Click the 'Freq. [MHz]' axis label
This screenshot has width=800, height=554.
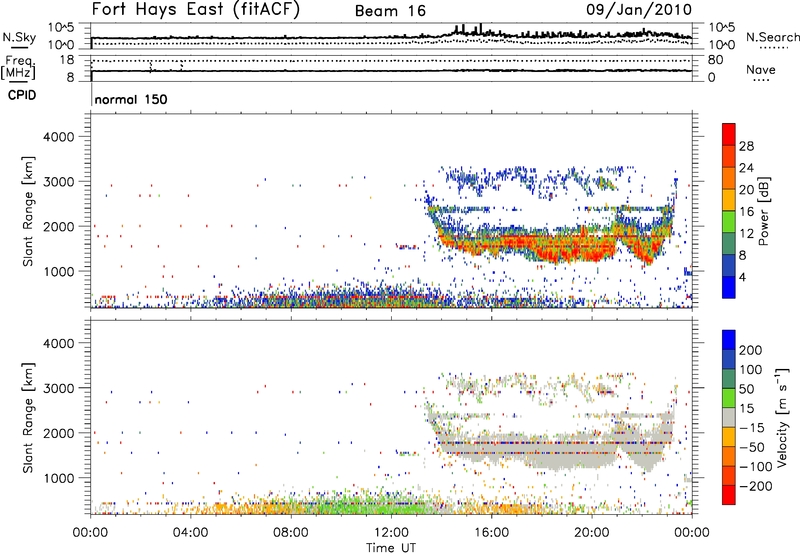pyautogui.click(x=19, y=68)
